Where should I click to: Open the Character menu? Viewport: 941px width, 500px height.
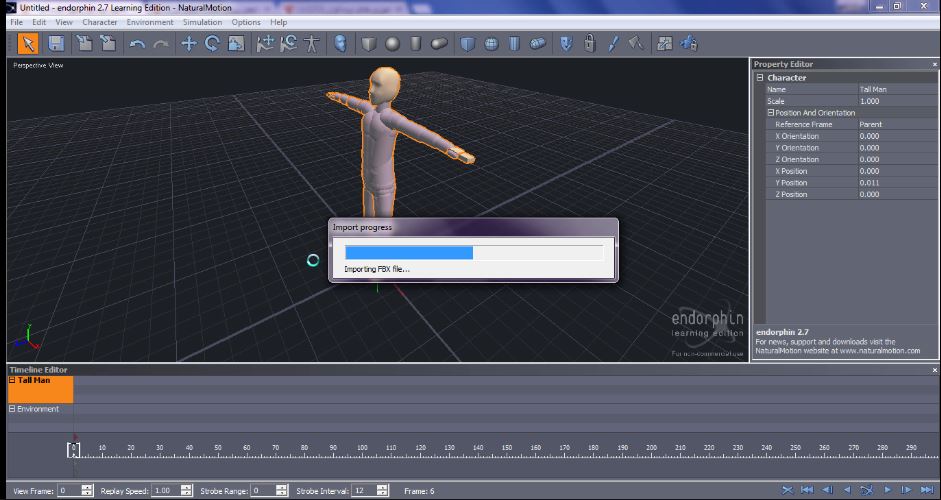tap(100, 22)
